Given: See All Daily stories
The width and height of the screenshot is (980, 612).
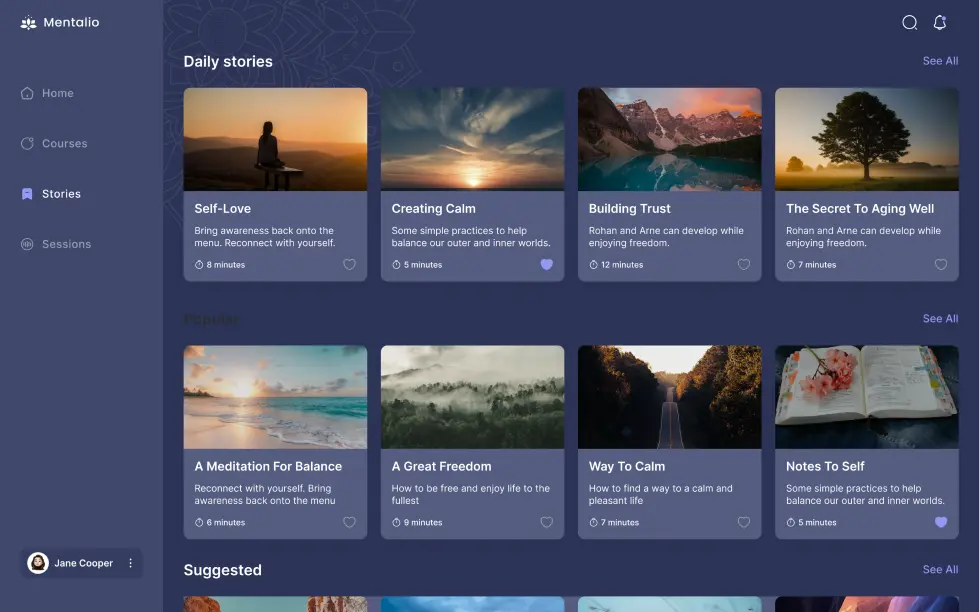Looking at the screenshot, I should (x=939, y=61).
